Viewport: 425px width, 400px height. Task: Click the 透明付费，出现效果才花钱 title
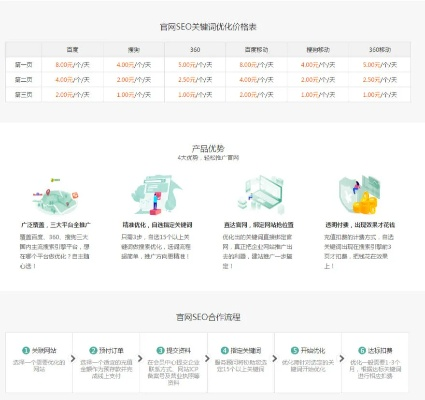(360, 225)
